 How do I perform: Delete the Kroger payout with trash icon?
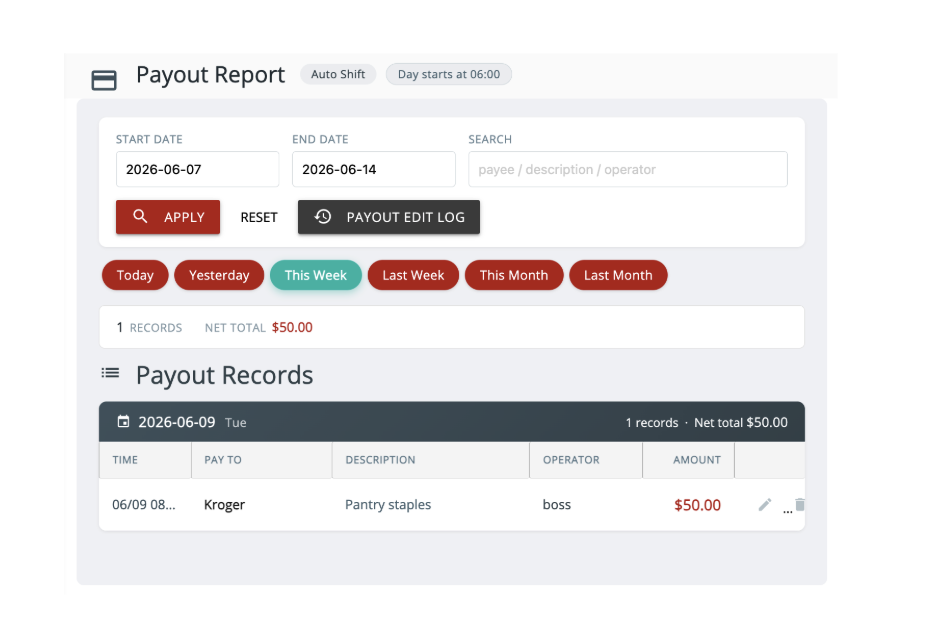[800, 505]
